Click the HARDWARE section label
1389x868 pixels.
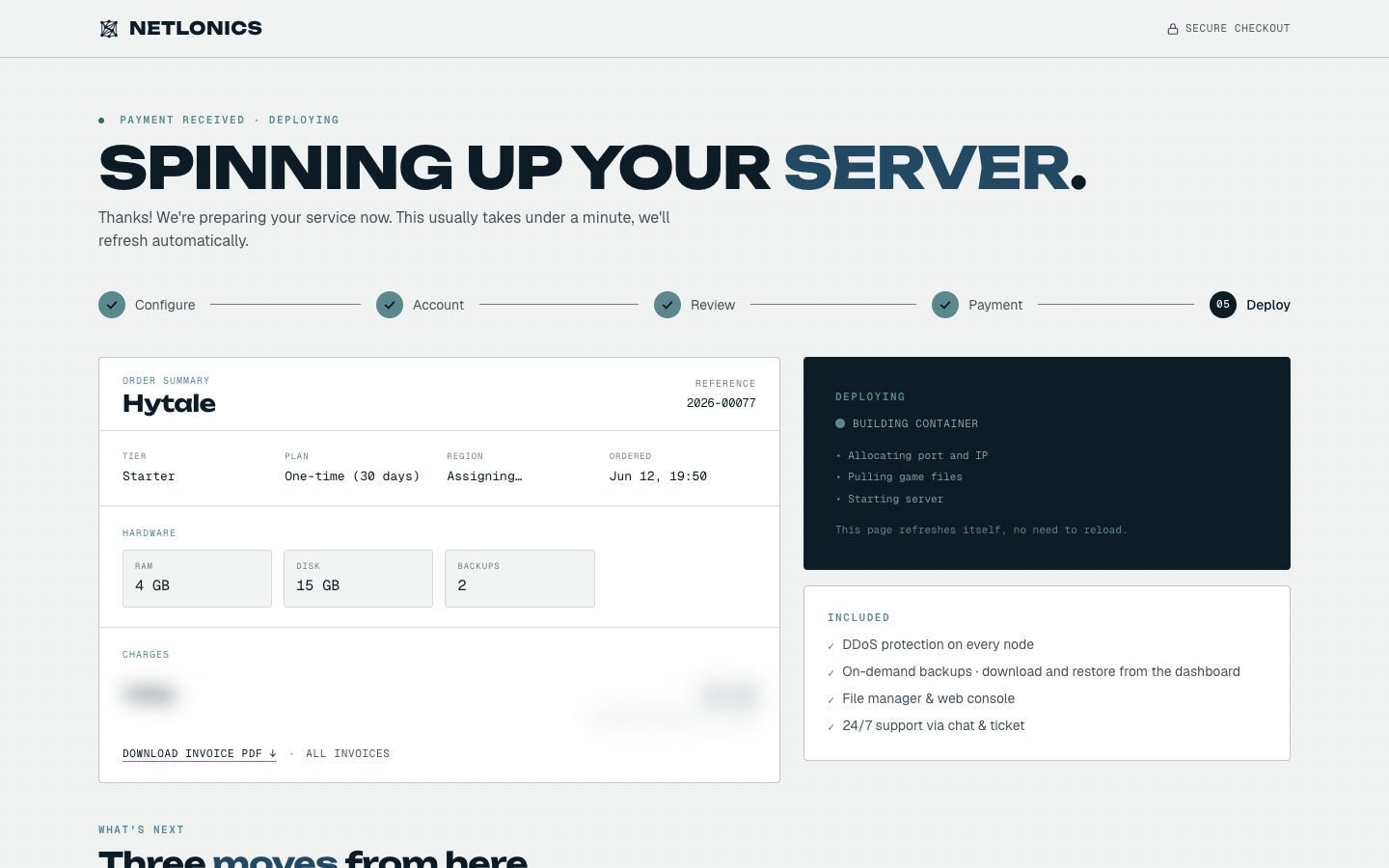click(x=149, y=533)
